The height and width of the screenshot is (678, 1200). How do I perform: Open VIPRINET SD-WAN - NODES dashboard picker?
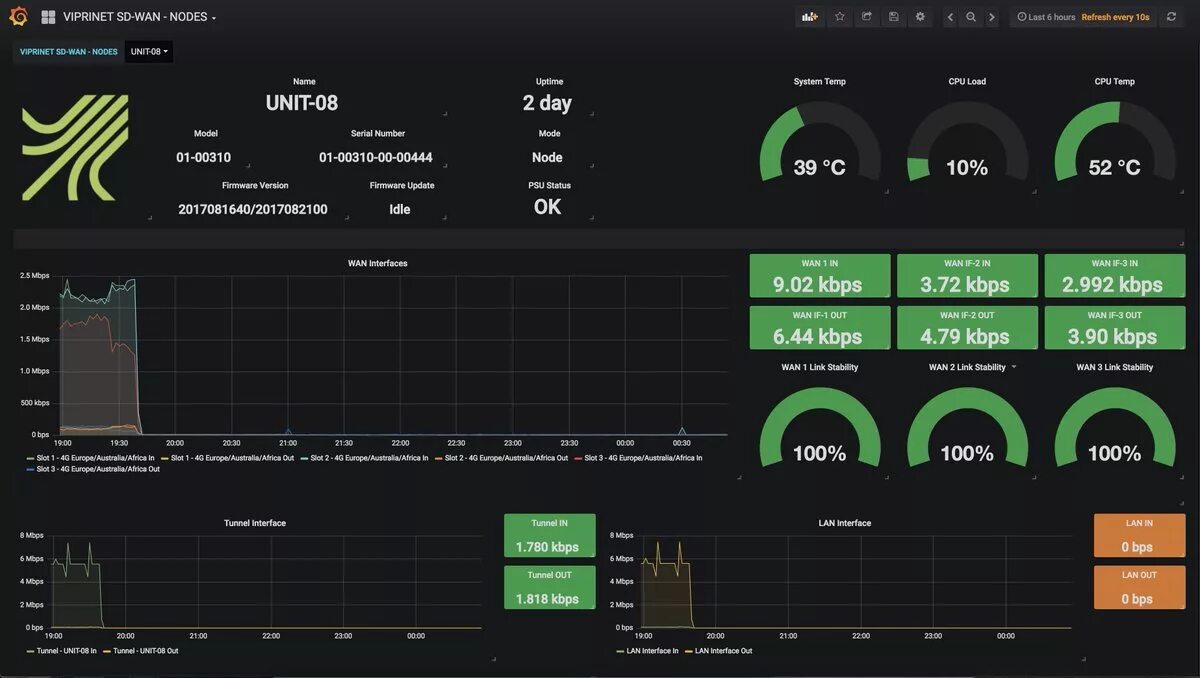[139, 17]
